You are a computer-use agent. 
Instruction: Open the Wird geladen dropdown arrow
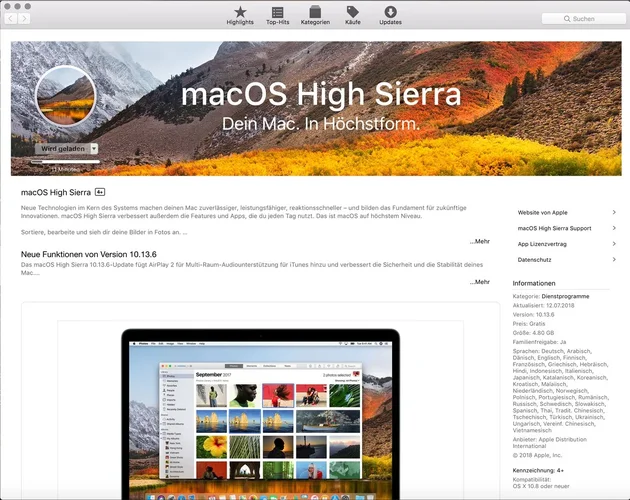(x=94, y=149)
